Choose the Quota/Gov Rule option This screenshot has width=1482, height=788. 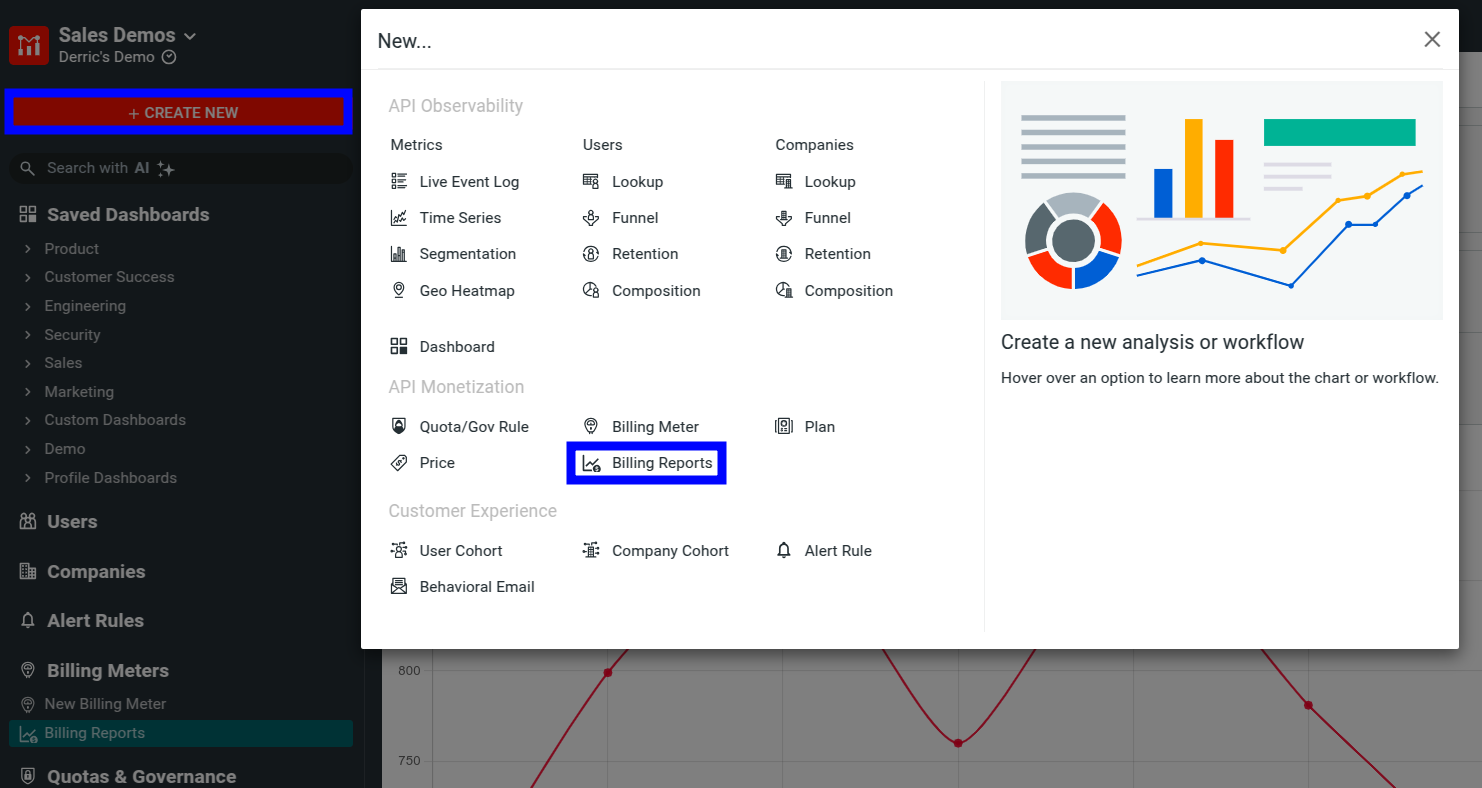point(474,426)
